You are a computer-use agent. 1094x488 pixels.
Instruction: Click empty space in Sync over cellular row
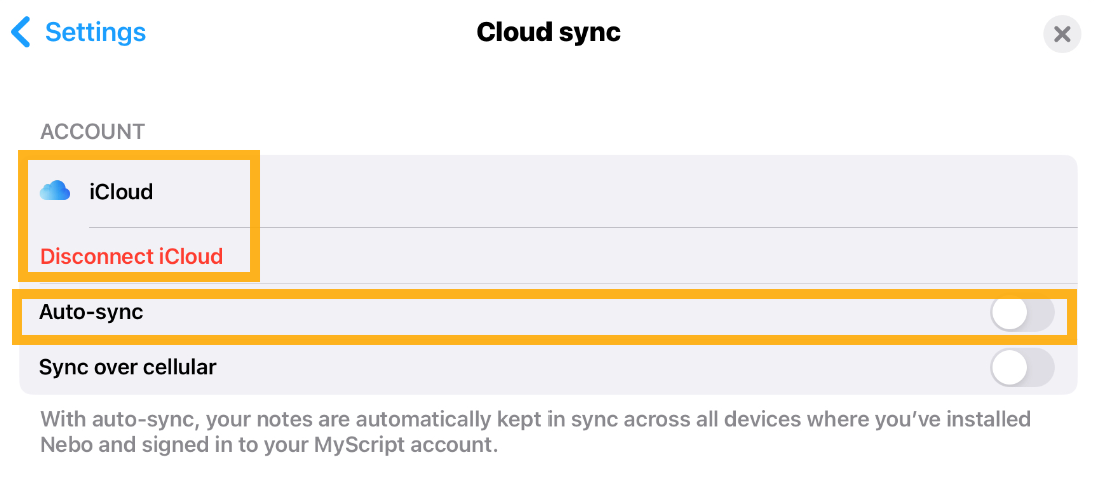coord(600,368)
